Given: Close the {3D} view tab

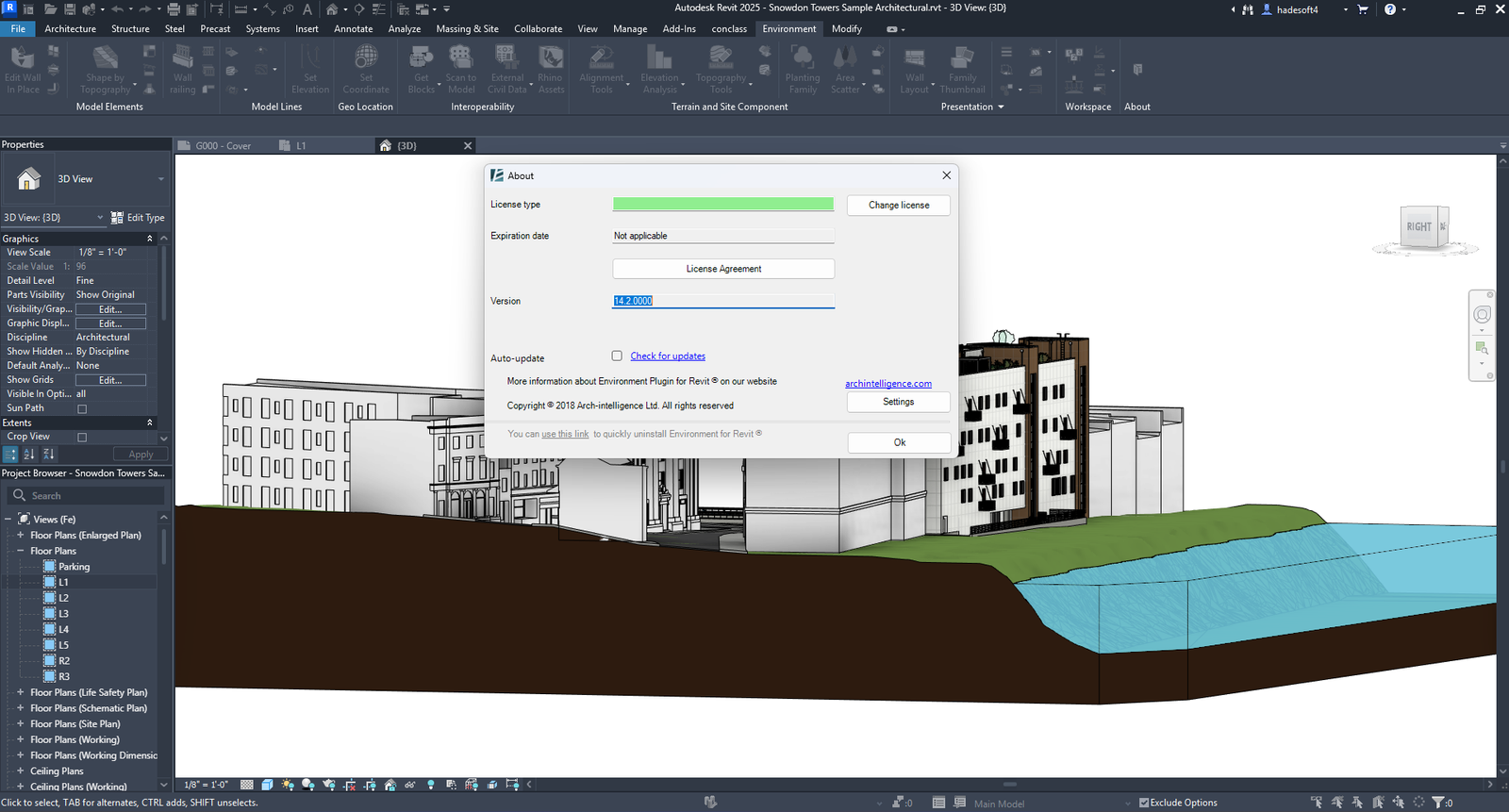Looking at the screenshot, I should pos(468,146).
